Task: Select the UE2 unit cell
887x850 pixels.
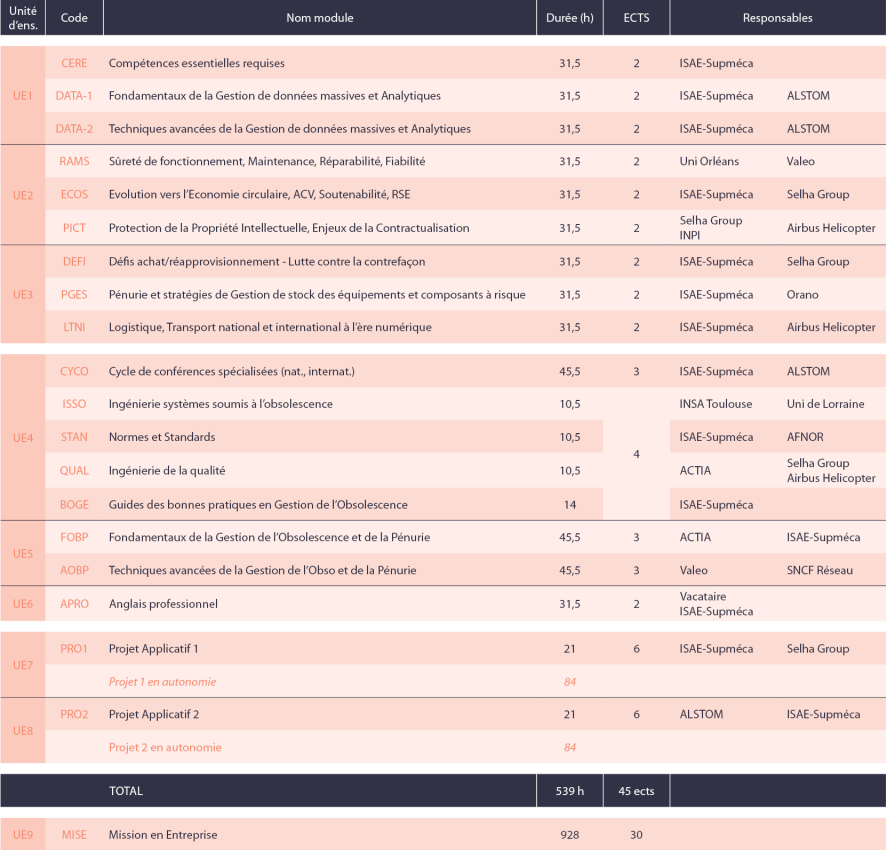Action: (x=23, y=195)
